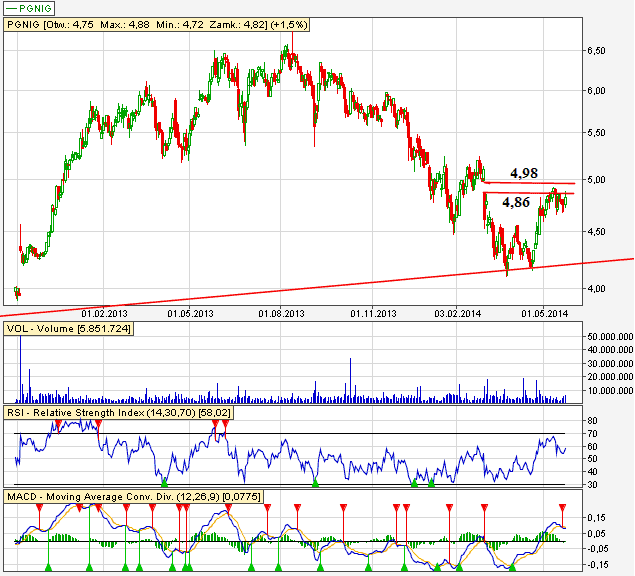Select the VOL - Volume panel label

(x=68, y=328)
